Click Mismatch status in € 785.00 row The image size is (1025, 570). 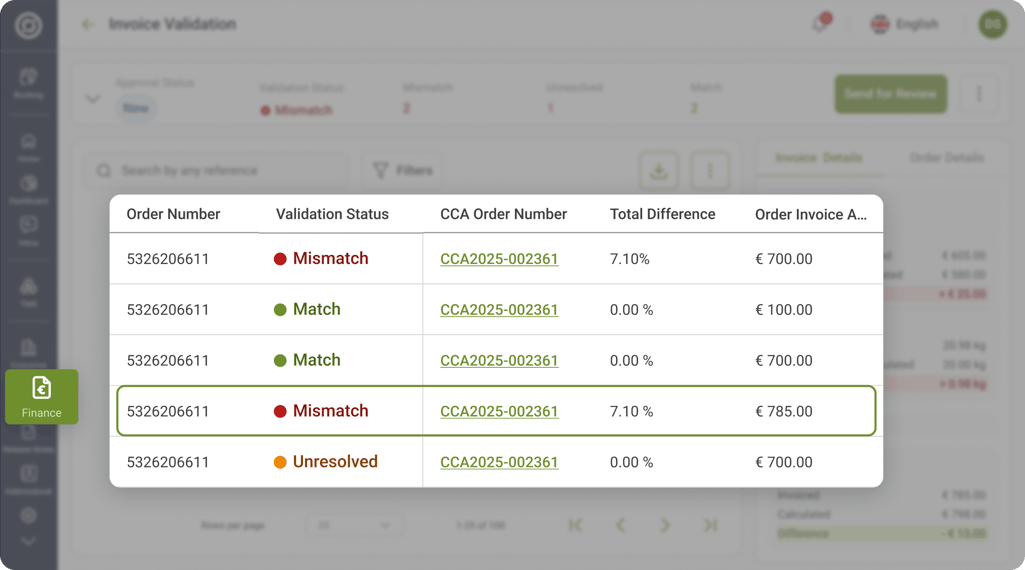point(321,411)
